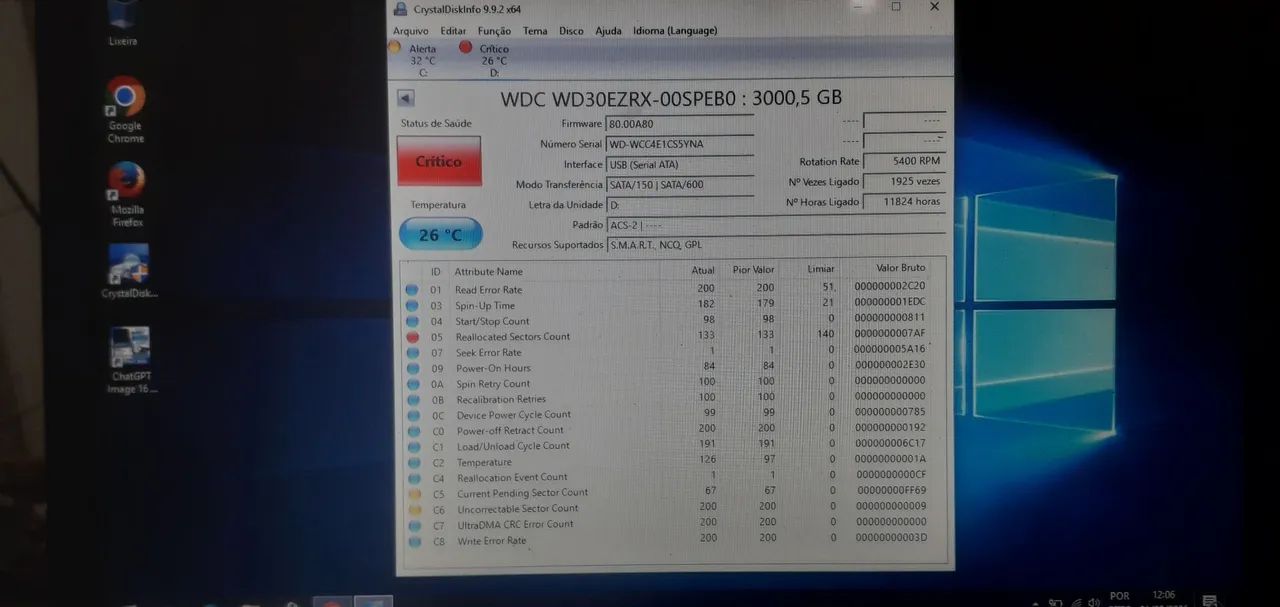
Task: Click blue status icon for Recalibration Retries
Action: click(412, 399)
